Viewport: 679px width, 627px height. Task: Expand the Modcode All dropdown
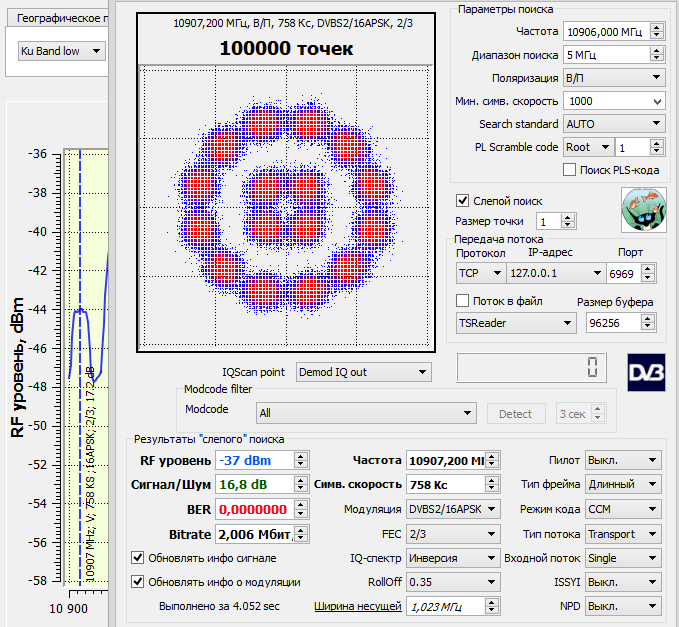(x=366, y=413)
